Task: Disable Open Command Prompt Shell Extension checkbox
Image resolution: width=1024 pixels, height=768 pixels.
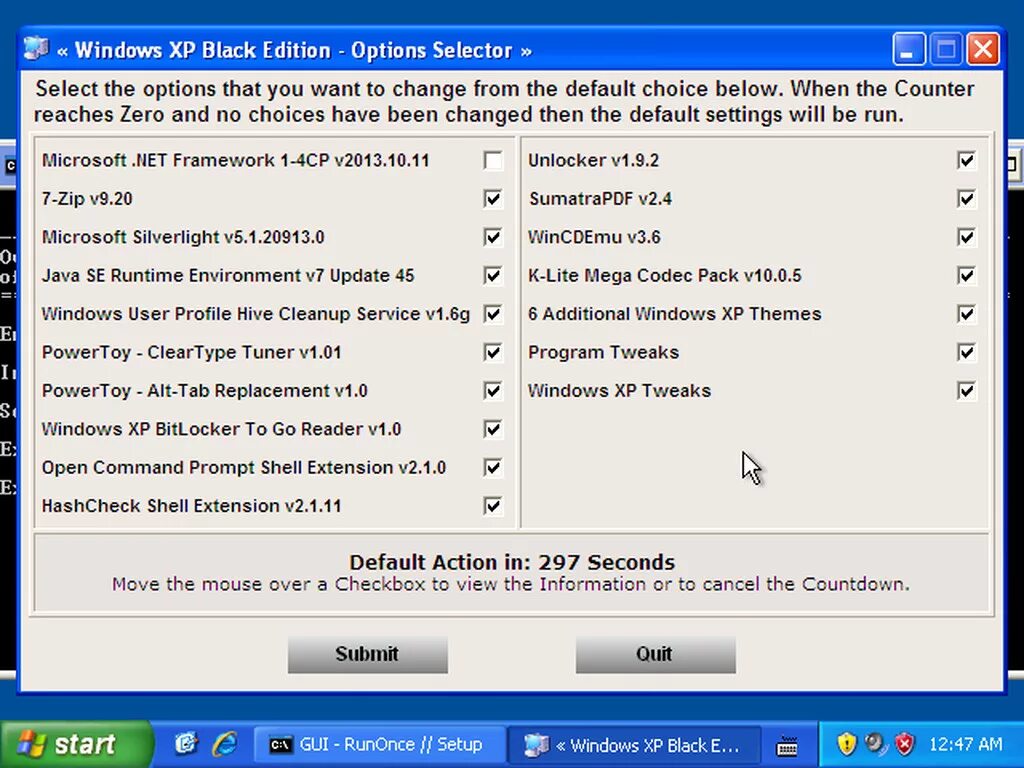Action: click(493, 468)
